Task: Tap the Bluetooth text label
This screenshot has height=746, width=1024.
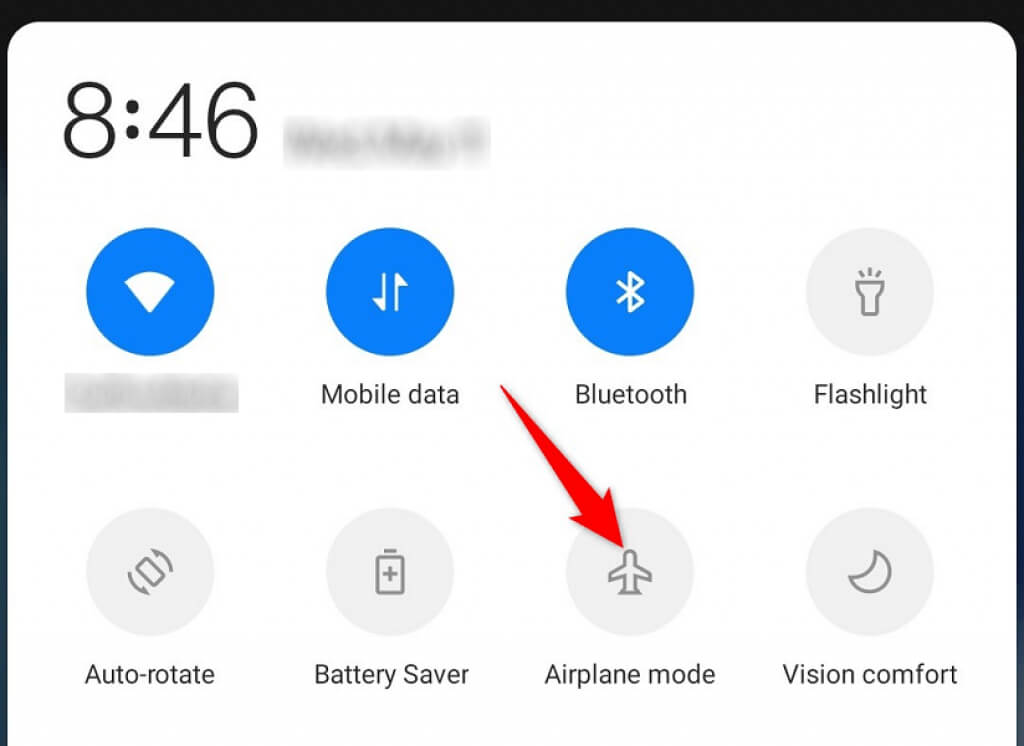Action: 631,395
